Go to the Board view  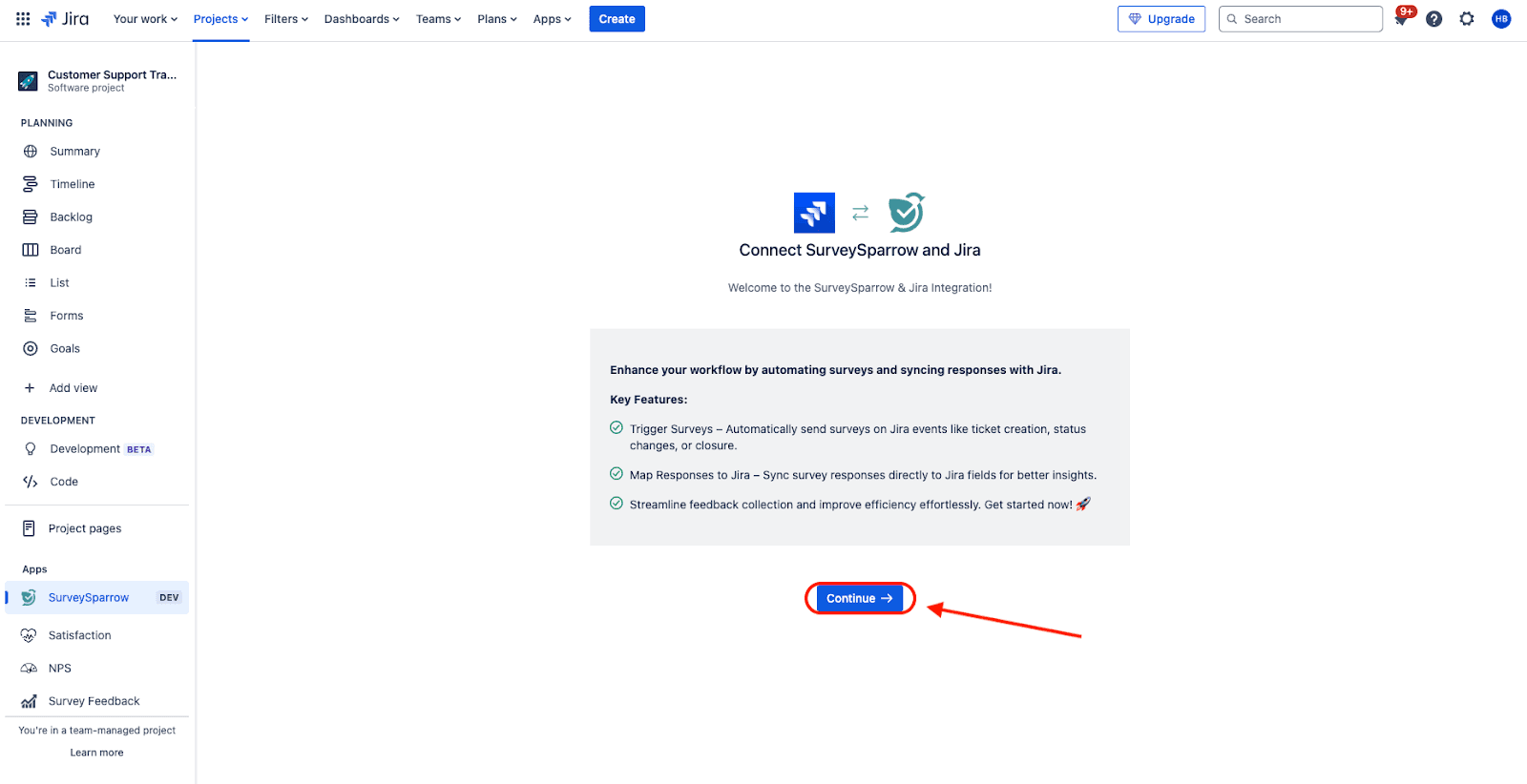[66, 250]
